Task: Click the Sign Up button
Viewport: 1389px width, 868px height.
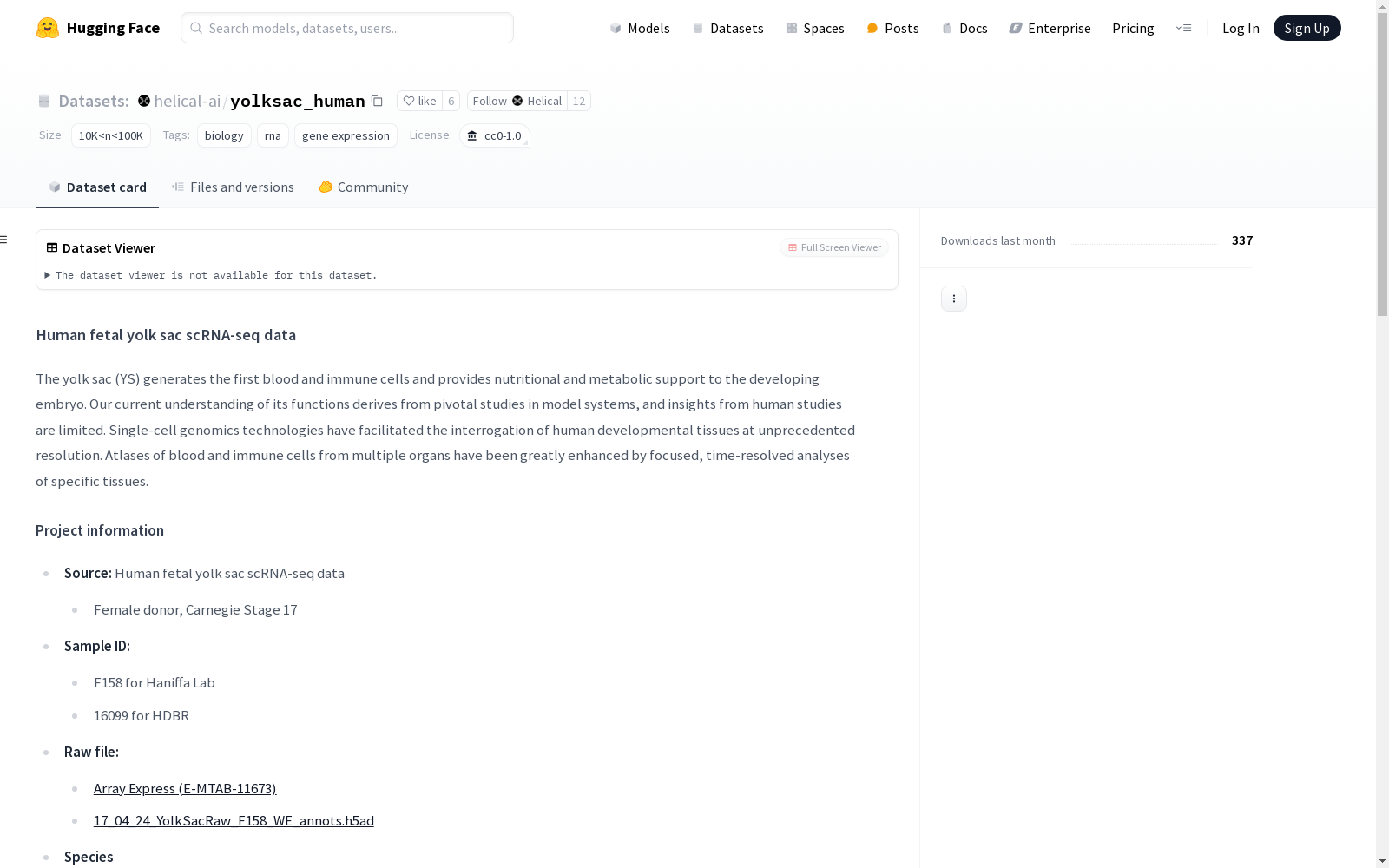Action: (1307, 28)
